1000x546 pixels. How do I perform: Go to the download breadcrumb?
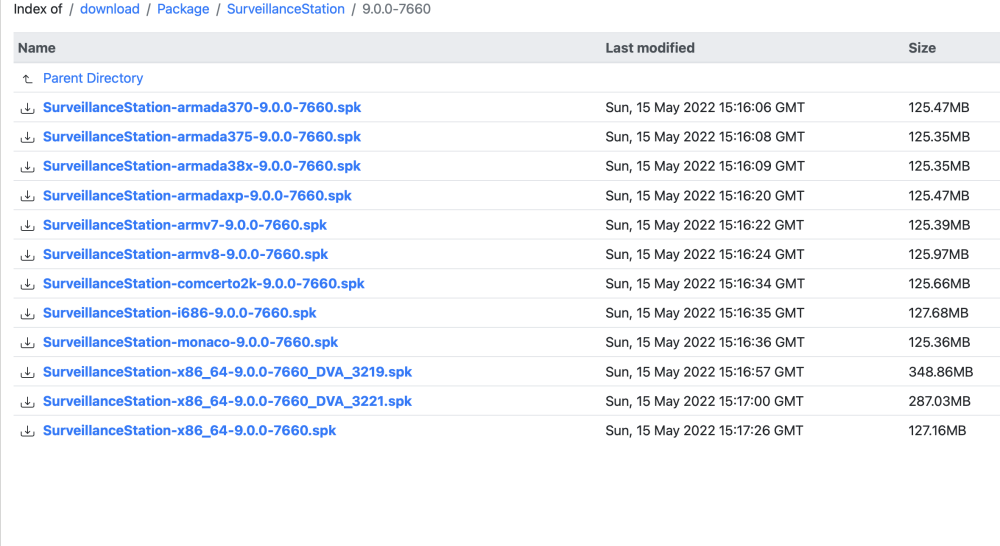(x=109, y=9)
